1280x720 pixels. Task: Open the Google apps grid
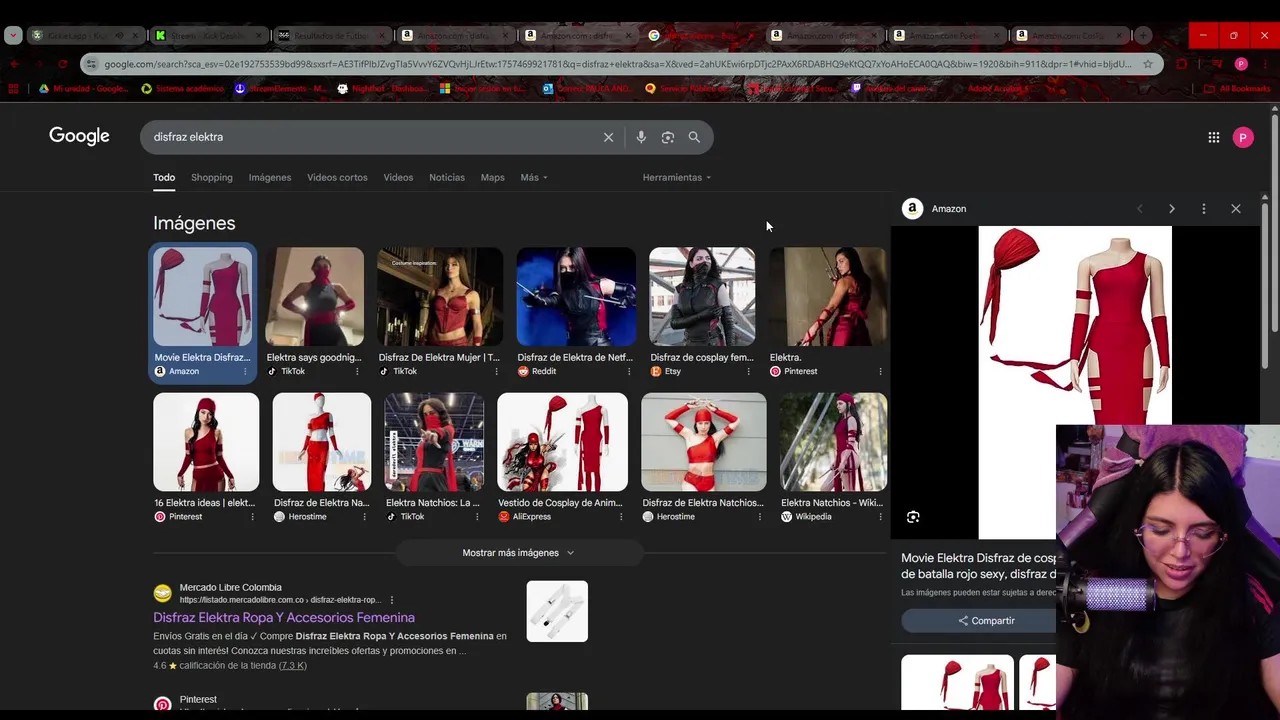point(1214,138)
